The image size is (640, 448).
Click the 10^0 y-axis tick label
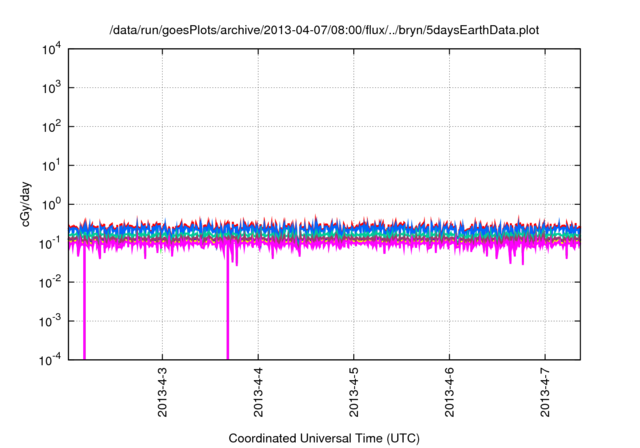[52, 204]
